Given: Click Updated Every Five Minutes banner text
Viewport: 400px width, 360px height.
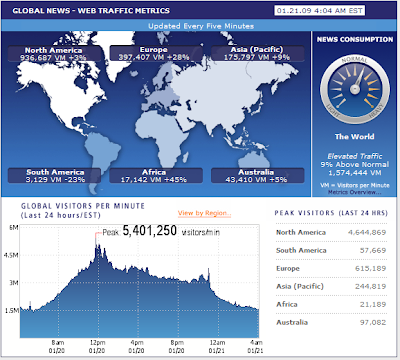Looking at the screenshot, I should click(201, 26).
